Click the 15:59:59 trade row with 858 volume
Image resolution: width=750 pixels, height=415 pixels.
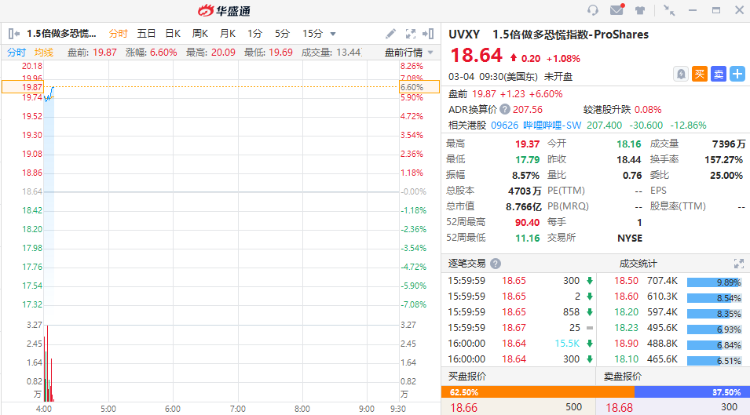pyautogui.click(x=520, y=312)
